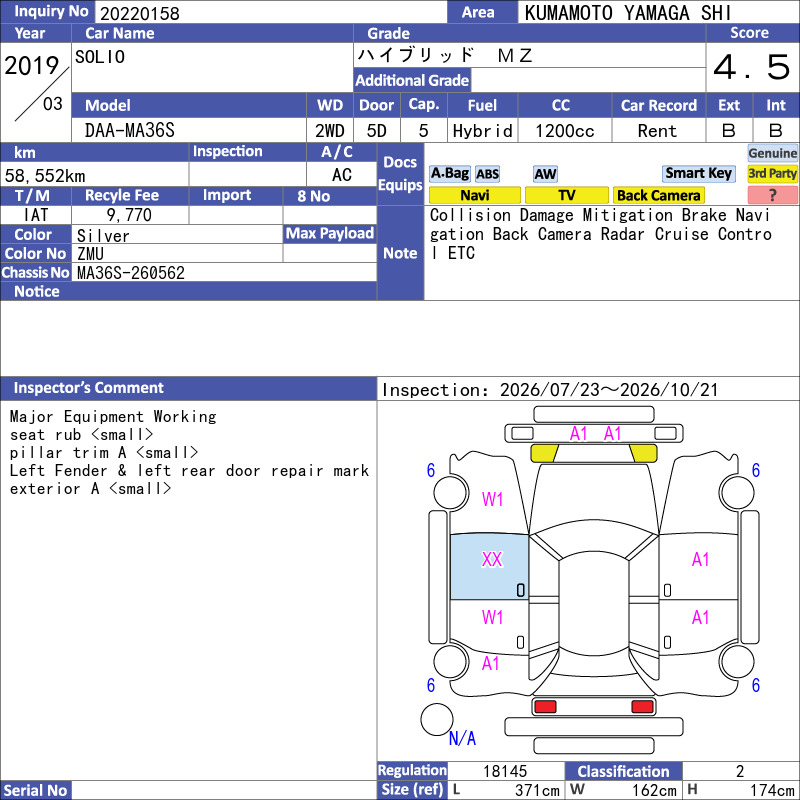Click the inquiry number 20220158
Screen dimensions: 800x800
tap(140, 13)
